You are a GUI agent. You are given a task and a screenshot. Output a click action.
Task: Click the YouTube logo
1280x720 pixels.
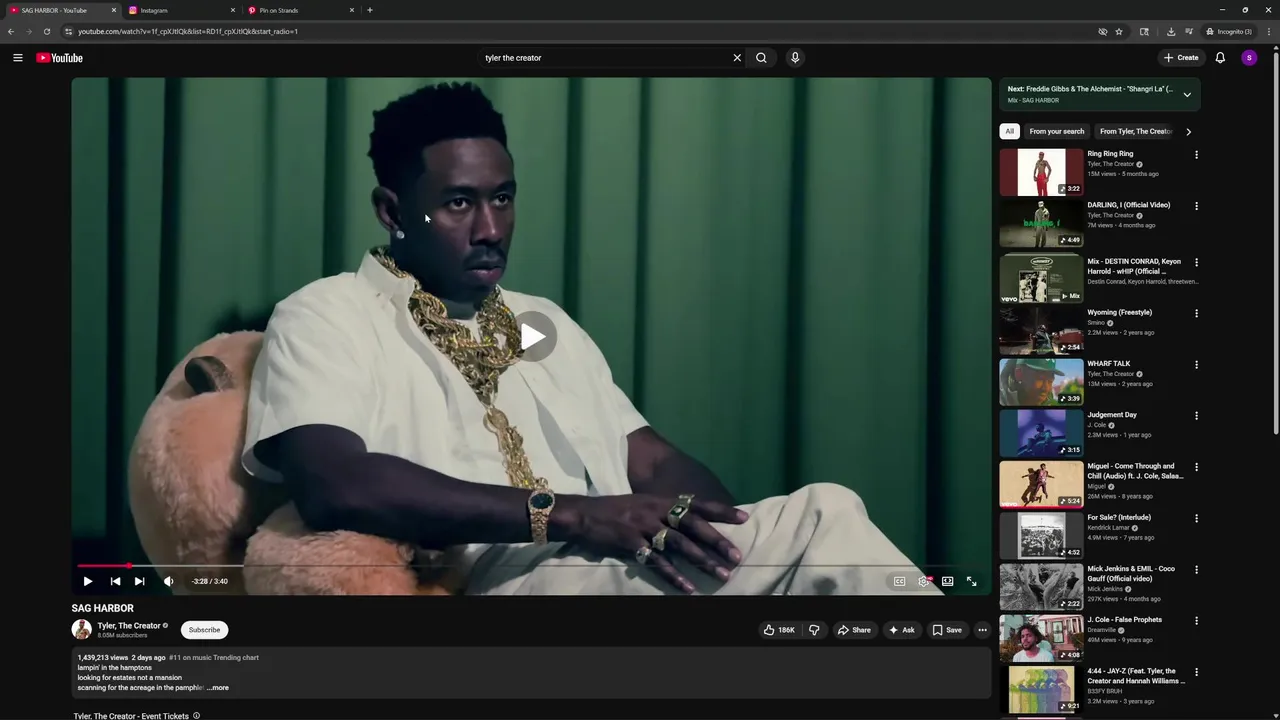pyautogui.click(x=60, y=58)
